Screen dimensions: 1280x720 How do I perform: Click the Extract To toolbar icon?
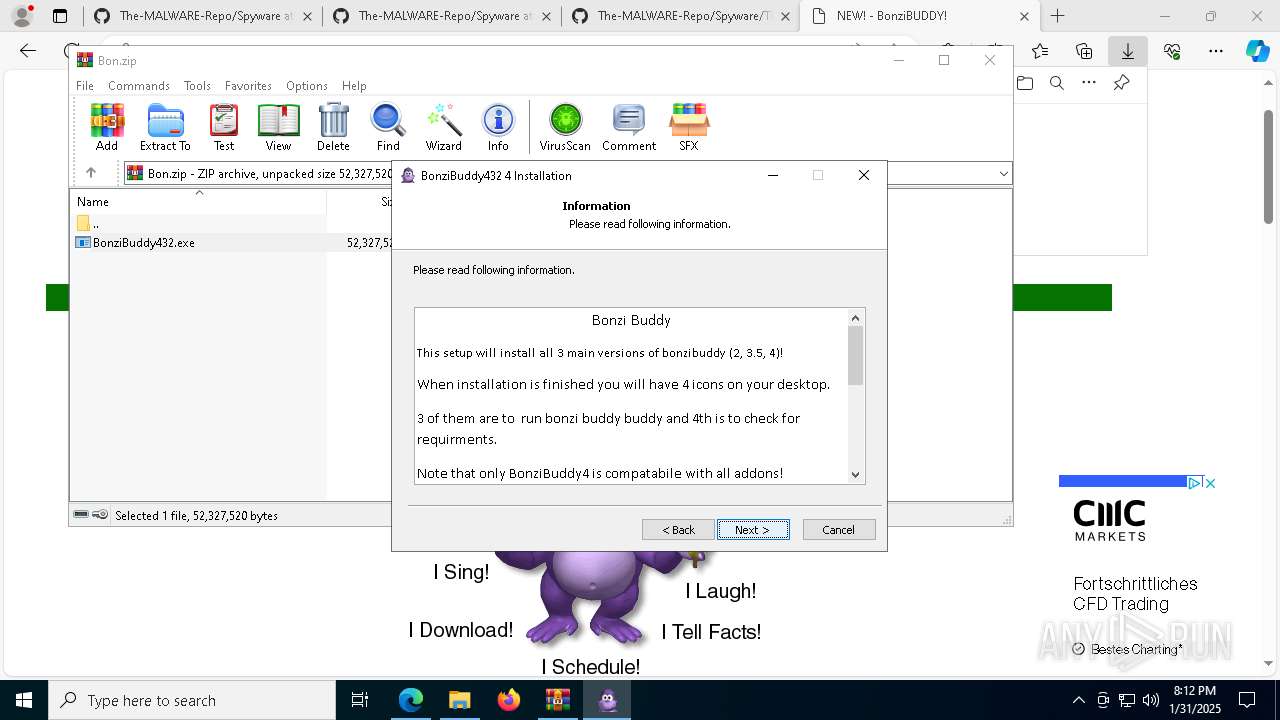click(x=165, y=127)
